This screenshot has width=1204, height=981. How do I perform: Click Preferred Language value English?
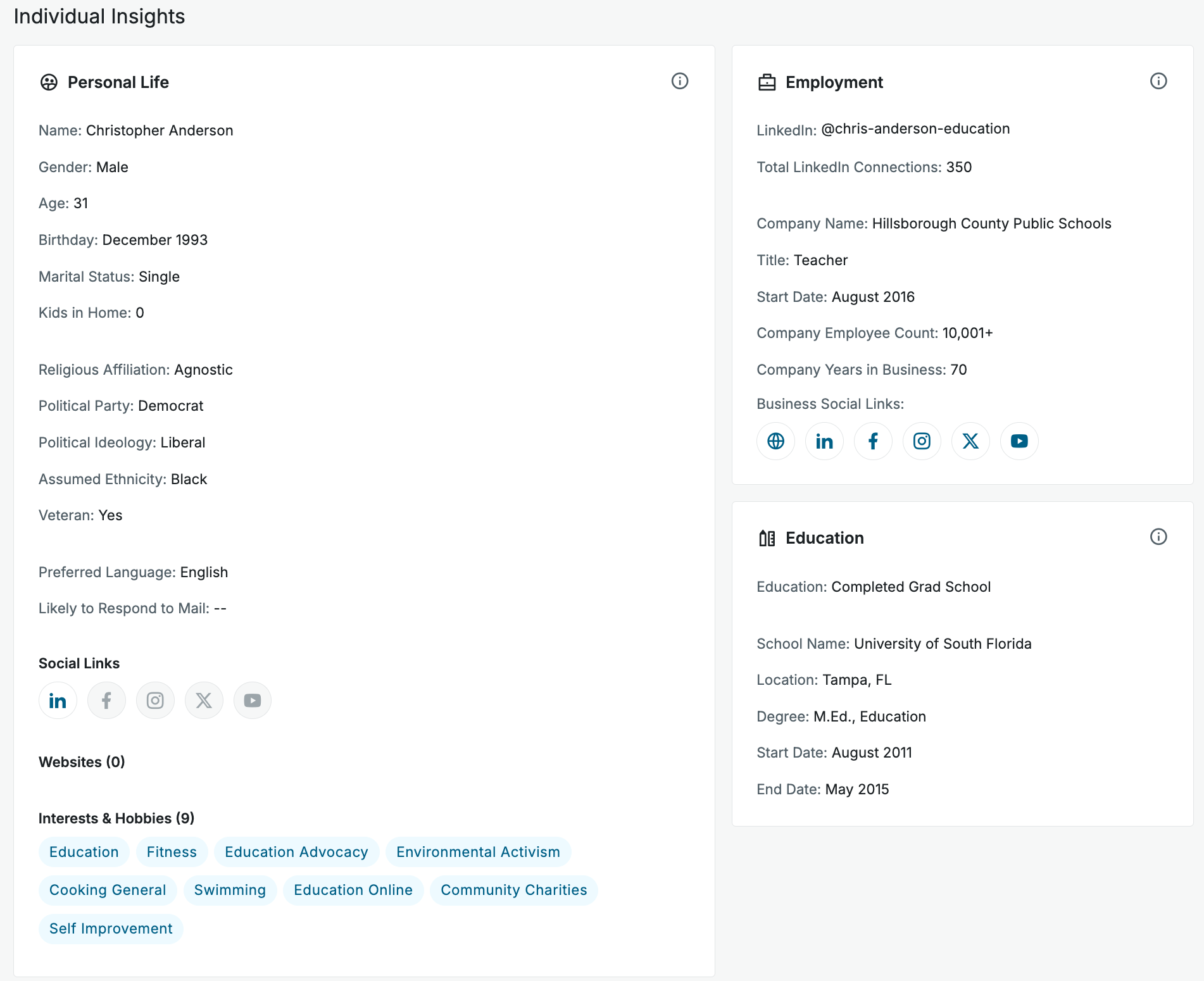[x=204, y=572]
